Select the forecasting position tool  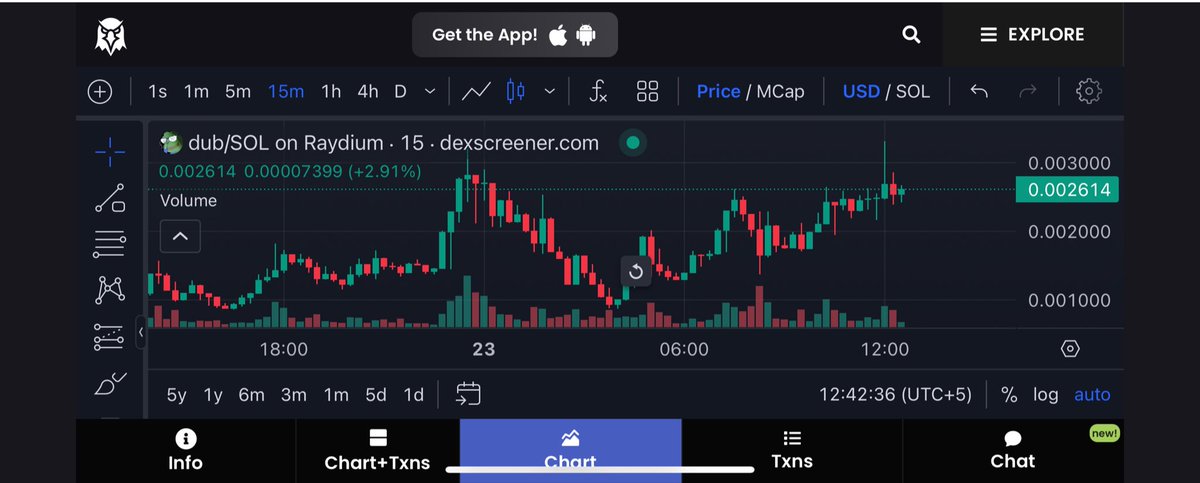coord(110,337)
